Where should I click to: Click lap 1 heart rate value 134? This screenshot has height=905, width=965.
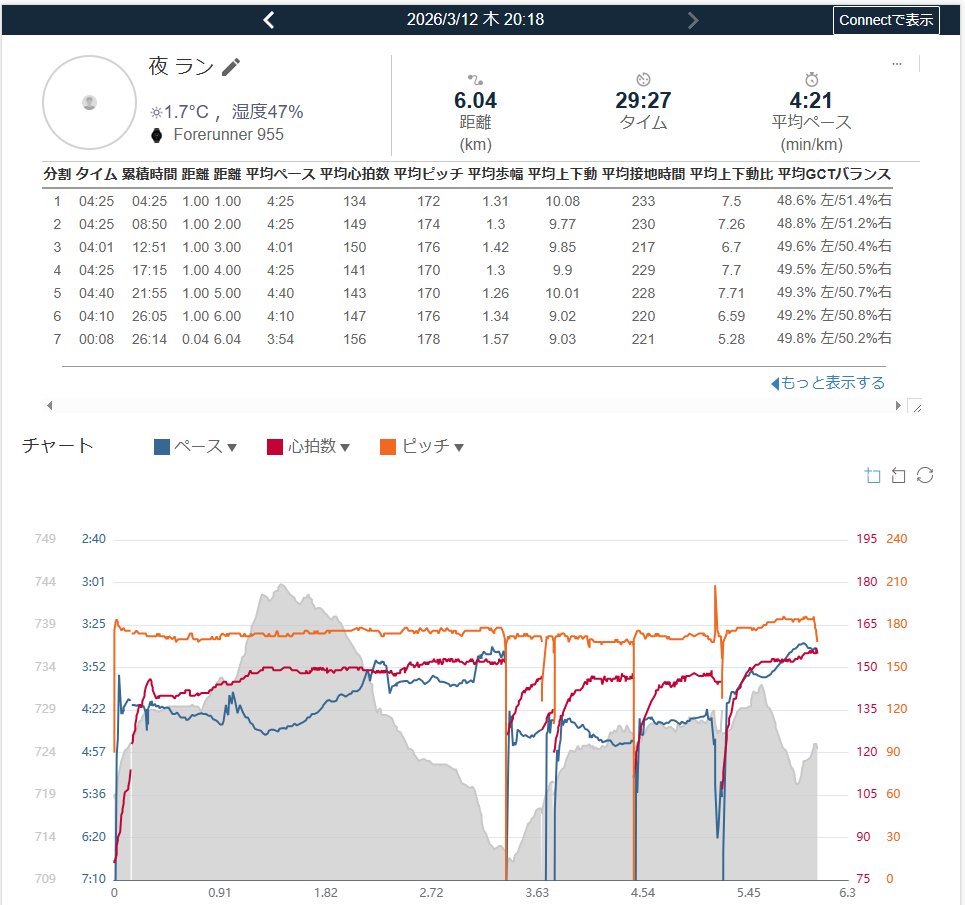pyautogui.click(x=354, y=201)
